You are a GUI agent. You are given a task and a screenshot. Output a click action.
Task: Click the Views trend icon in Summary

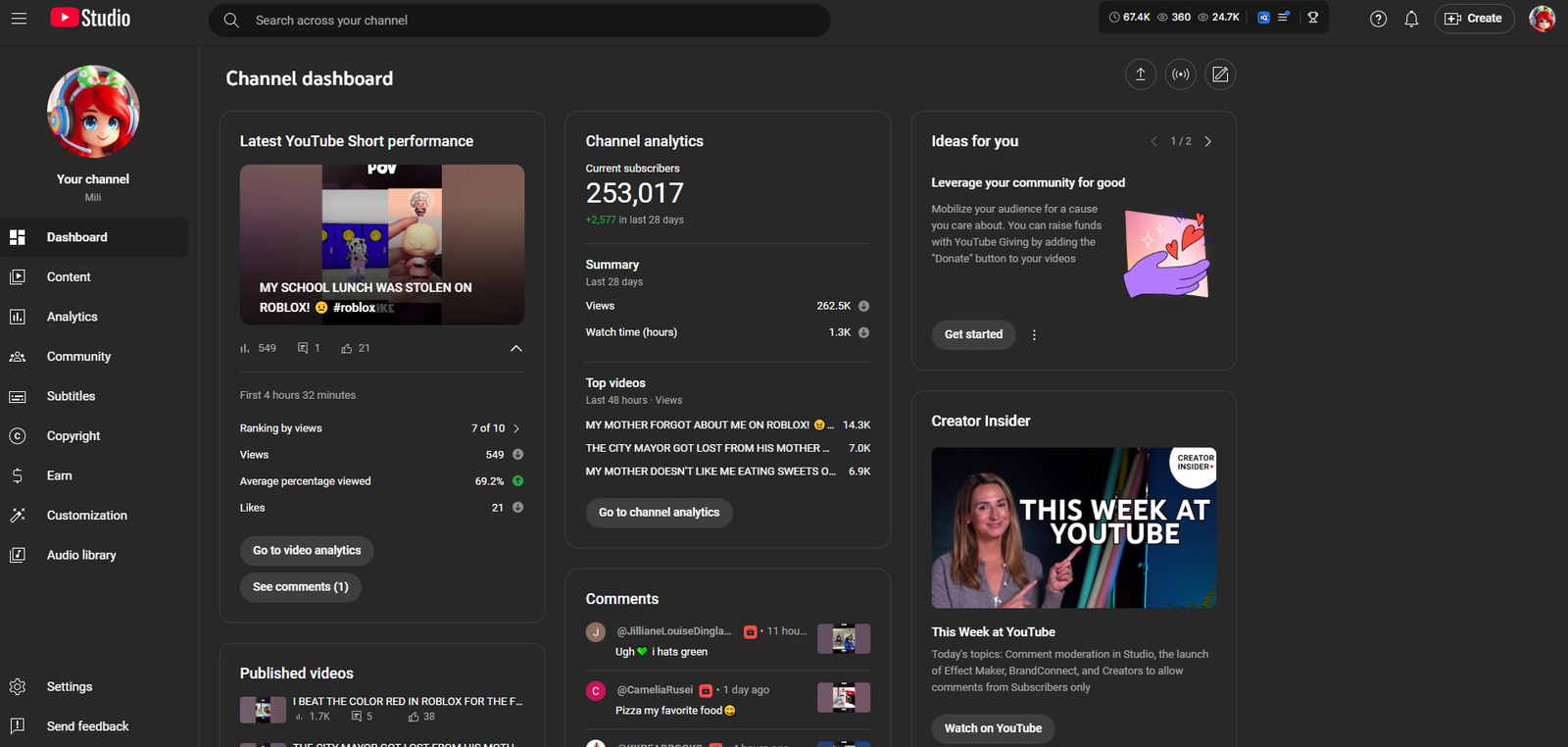click(863, 306)
